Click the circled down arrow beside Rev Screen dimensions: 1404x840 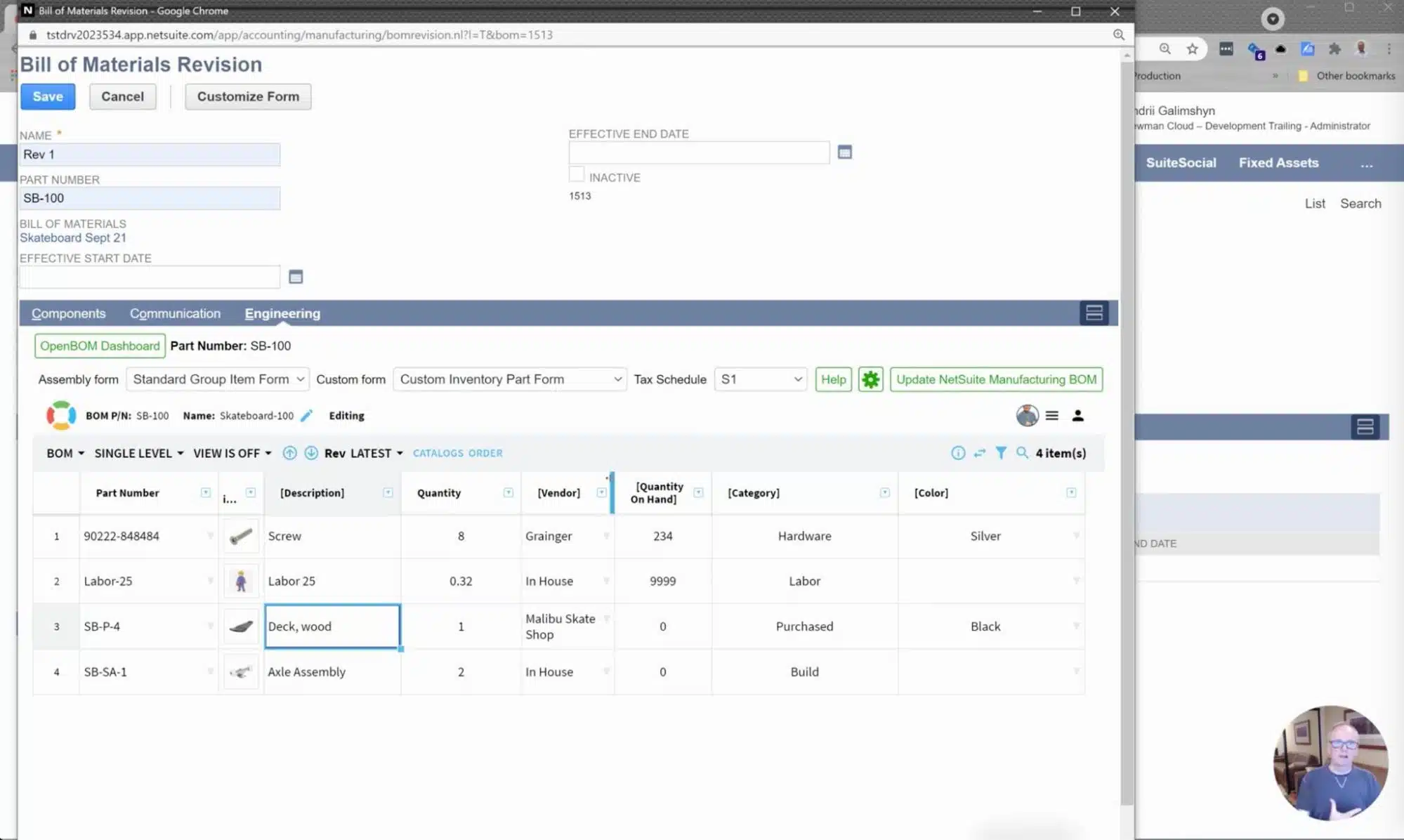[311, 453]
